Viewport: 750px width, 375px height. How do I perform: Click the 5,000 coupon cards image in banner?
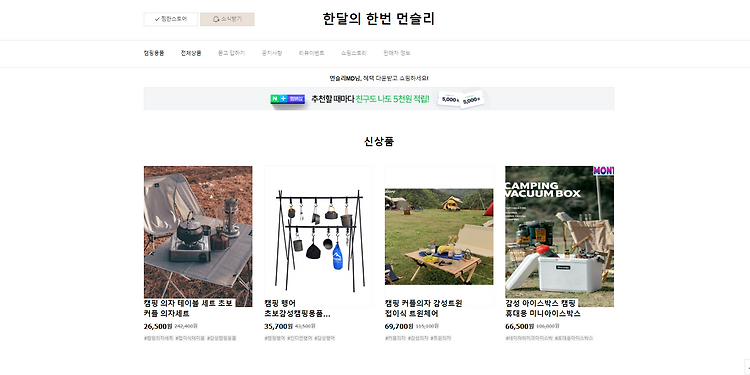click(x=461, y=99)
